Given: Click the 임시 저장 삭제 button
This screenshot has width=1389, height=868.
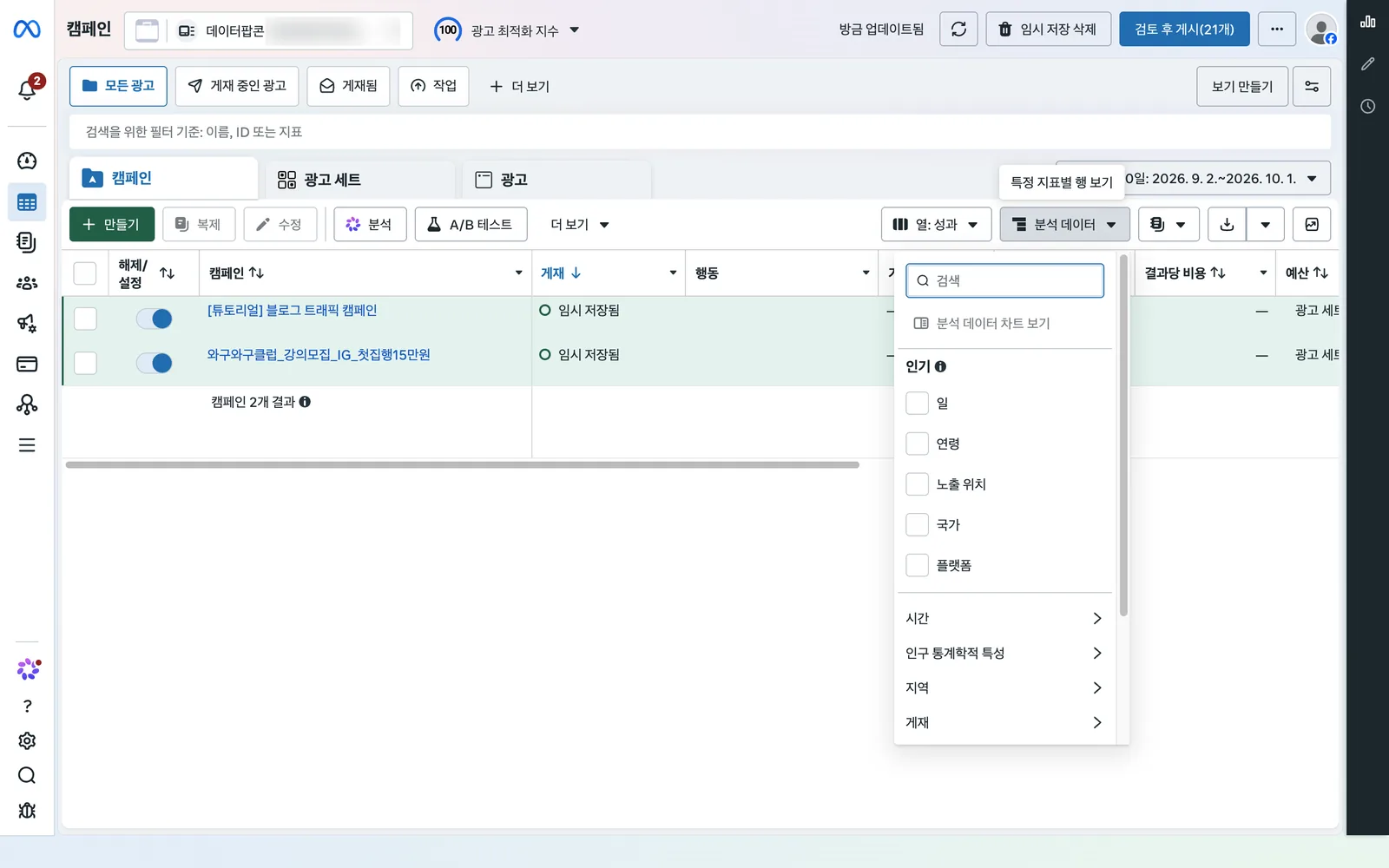Looking at the screenshot, I should click(1048, 30).
